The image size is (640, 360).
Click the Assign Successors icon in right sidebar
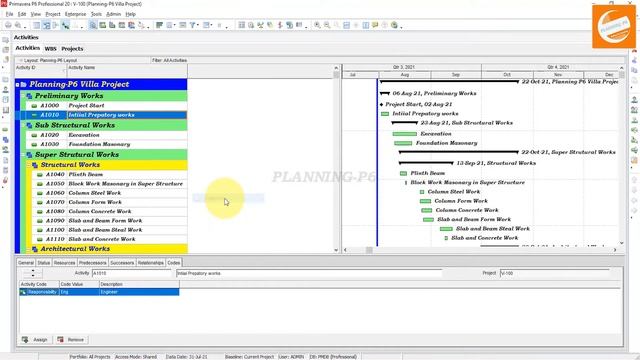pos(634,140)
